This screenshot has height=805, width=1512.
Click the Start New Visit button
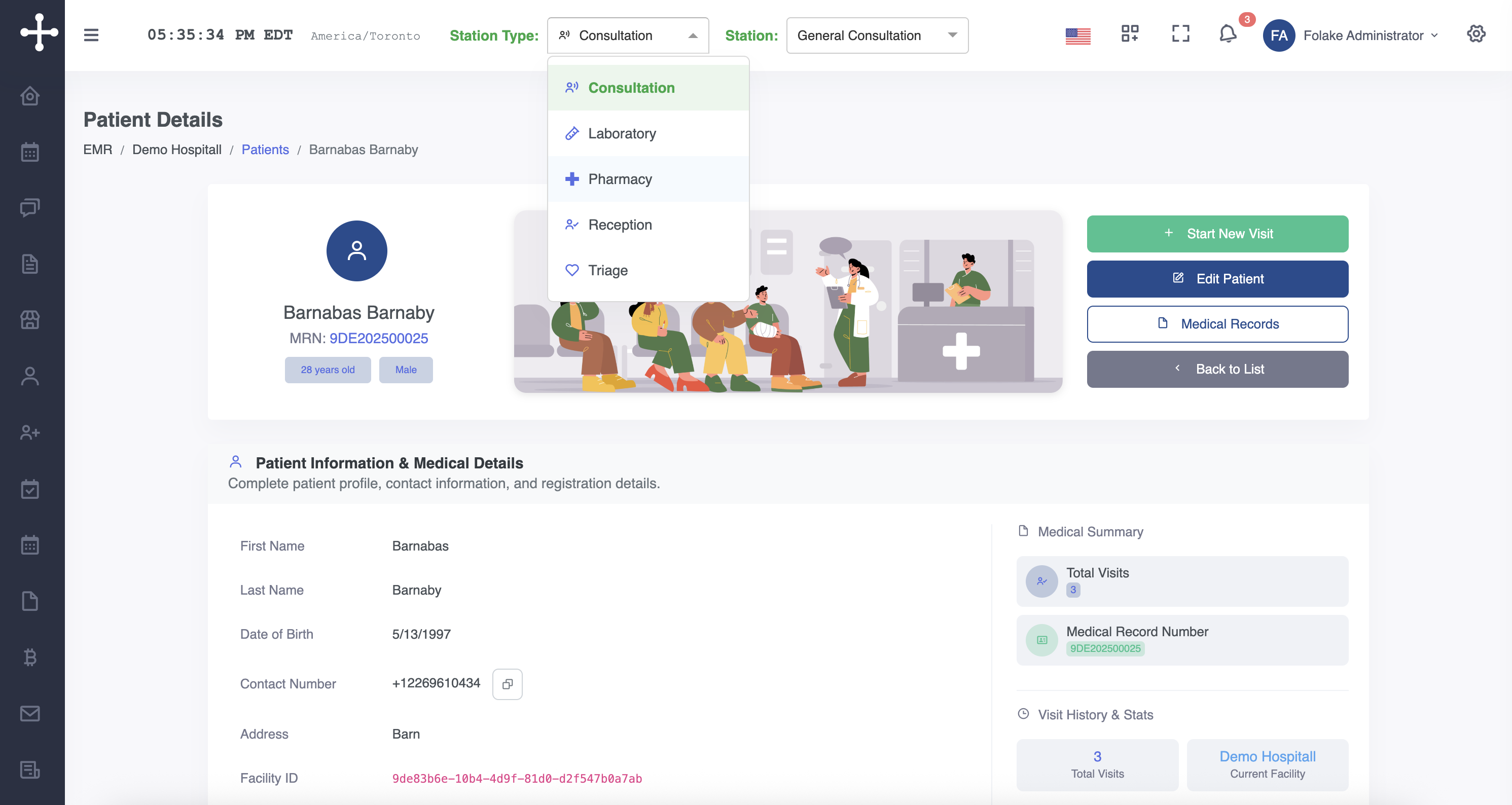[x=1217, y=234]
